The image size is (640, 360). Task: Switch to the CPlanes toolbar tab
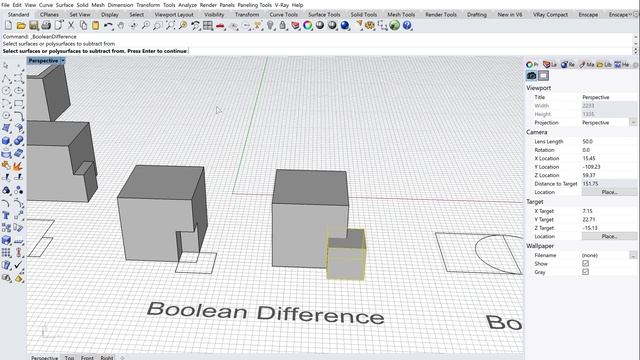(x=49, y=14)
